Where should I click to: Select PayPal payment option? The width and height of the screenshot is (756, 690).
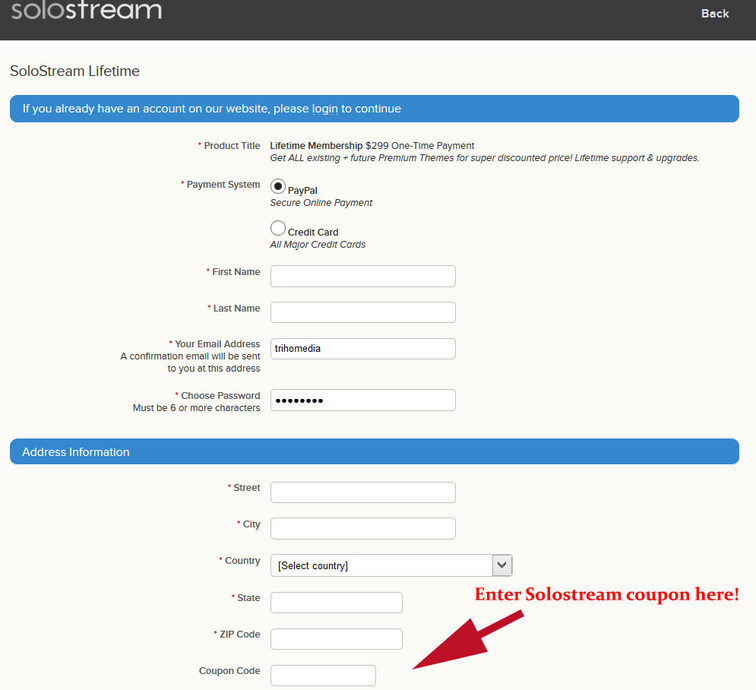[x=278, y=186]
